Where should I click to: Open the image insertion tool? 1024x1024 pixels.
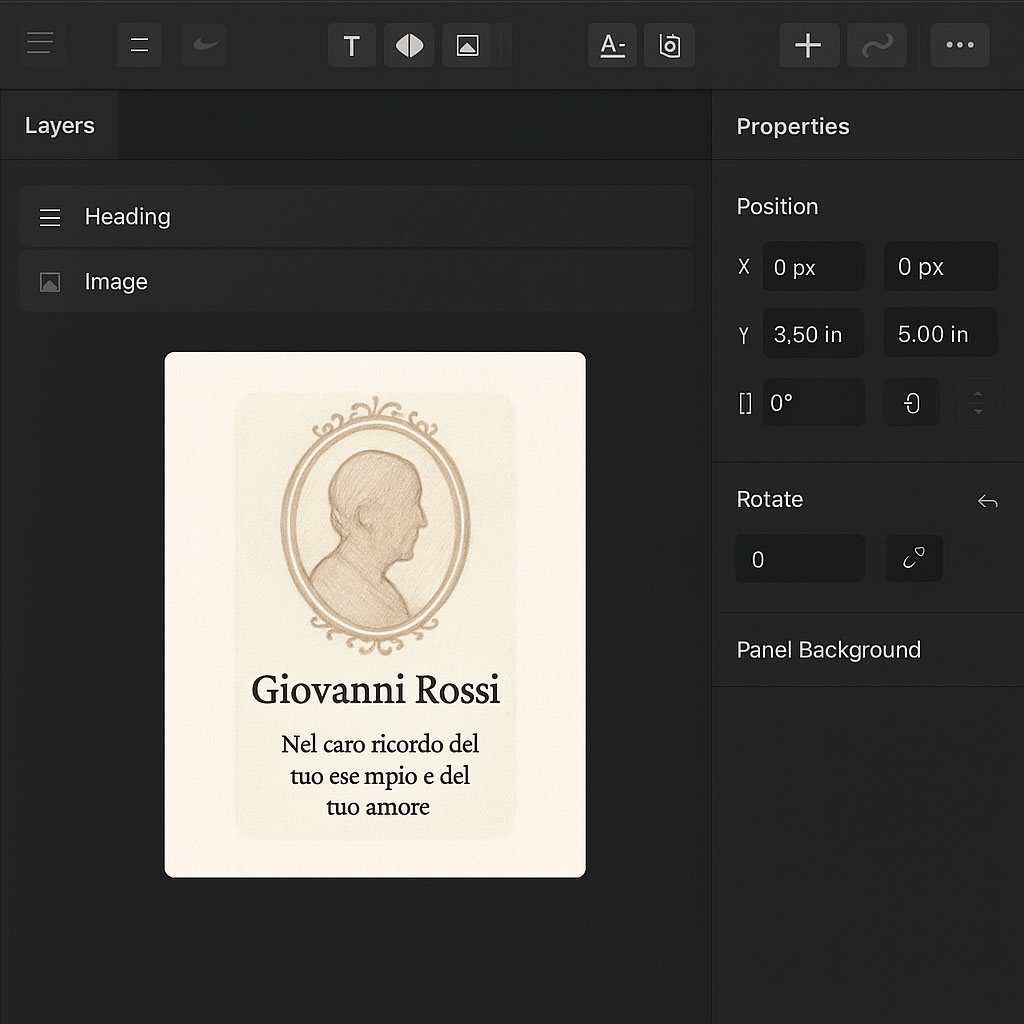point(466,45)
